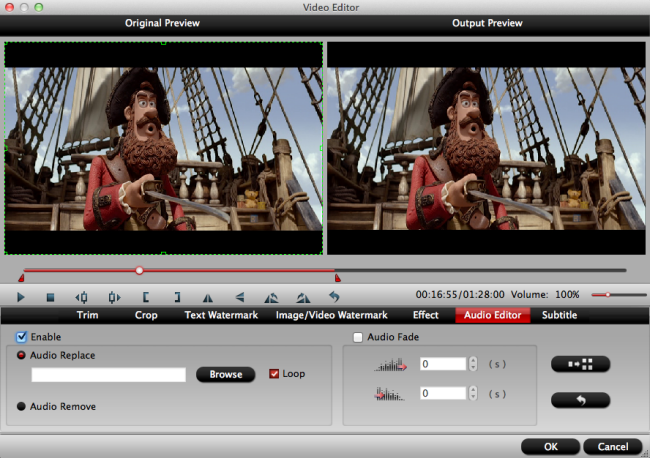The image size is (650, 458).
Task: Select the Audio Replace radio button
Action: coord(21,355)
